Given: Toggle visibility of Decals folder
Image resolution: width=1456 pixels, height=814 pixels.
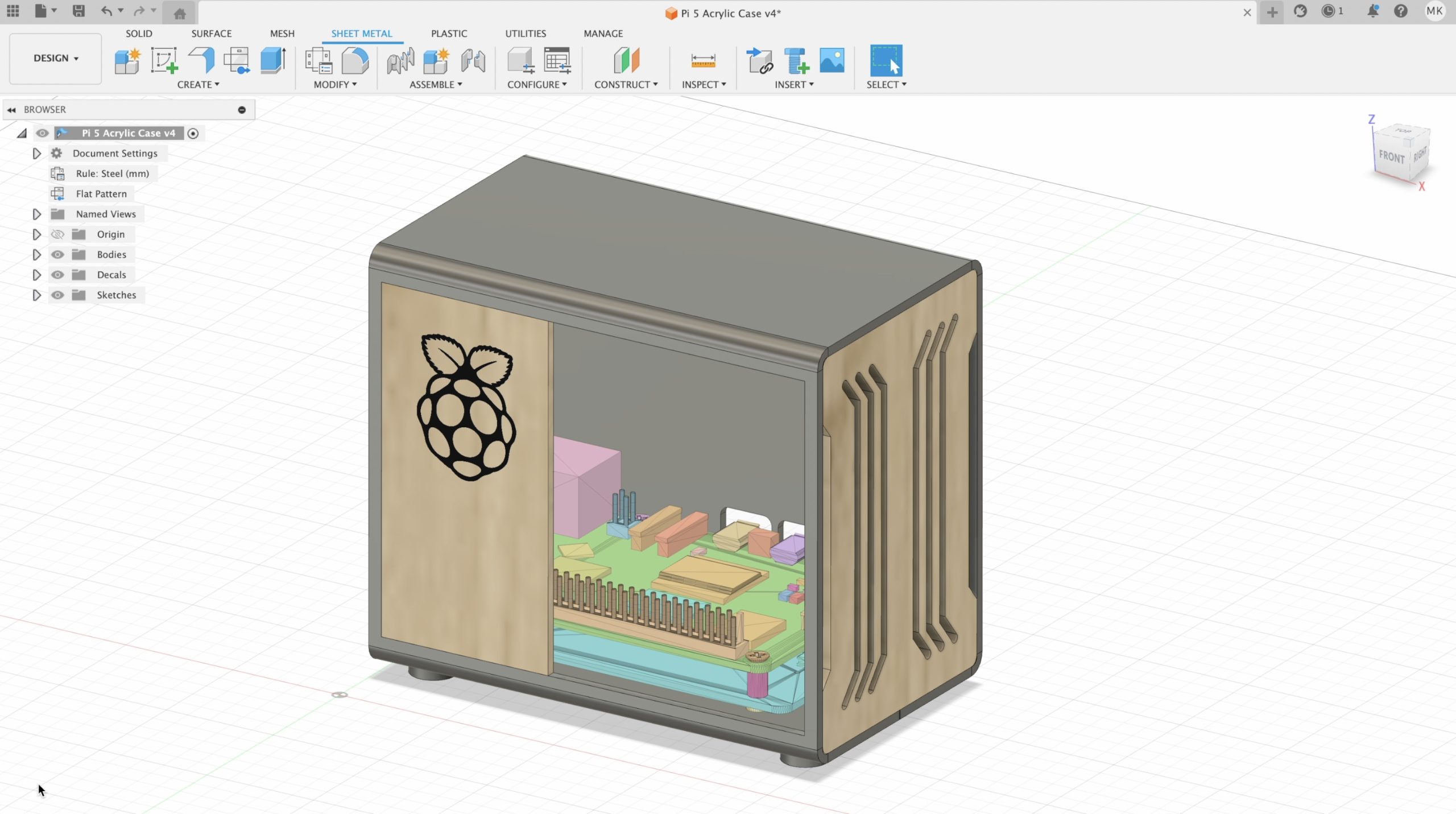Looking at the screenshot, I should [x=57, y=275].
